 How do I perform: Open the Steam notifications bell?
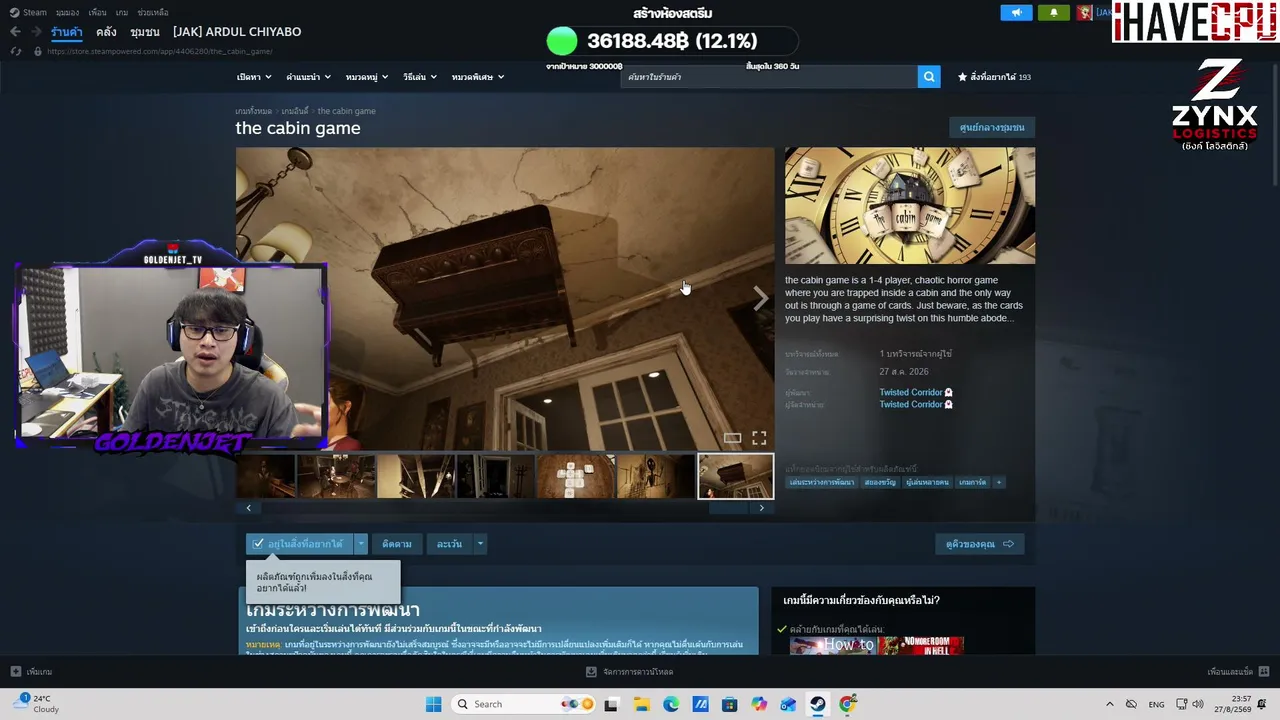coord(1053,12)
